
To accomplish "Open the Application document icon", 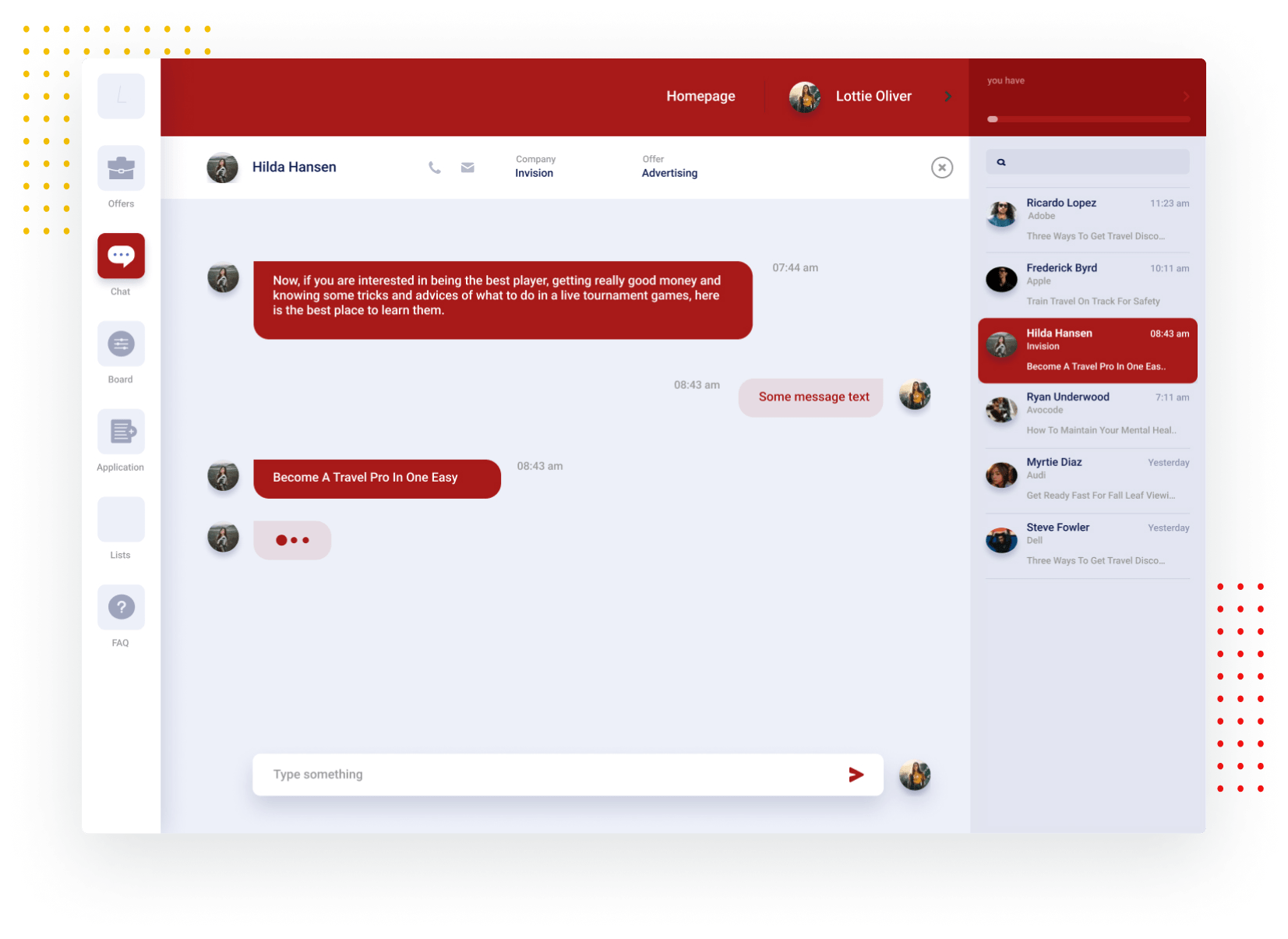I will [x=121, y=431].
